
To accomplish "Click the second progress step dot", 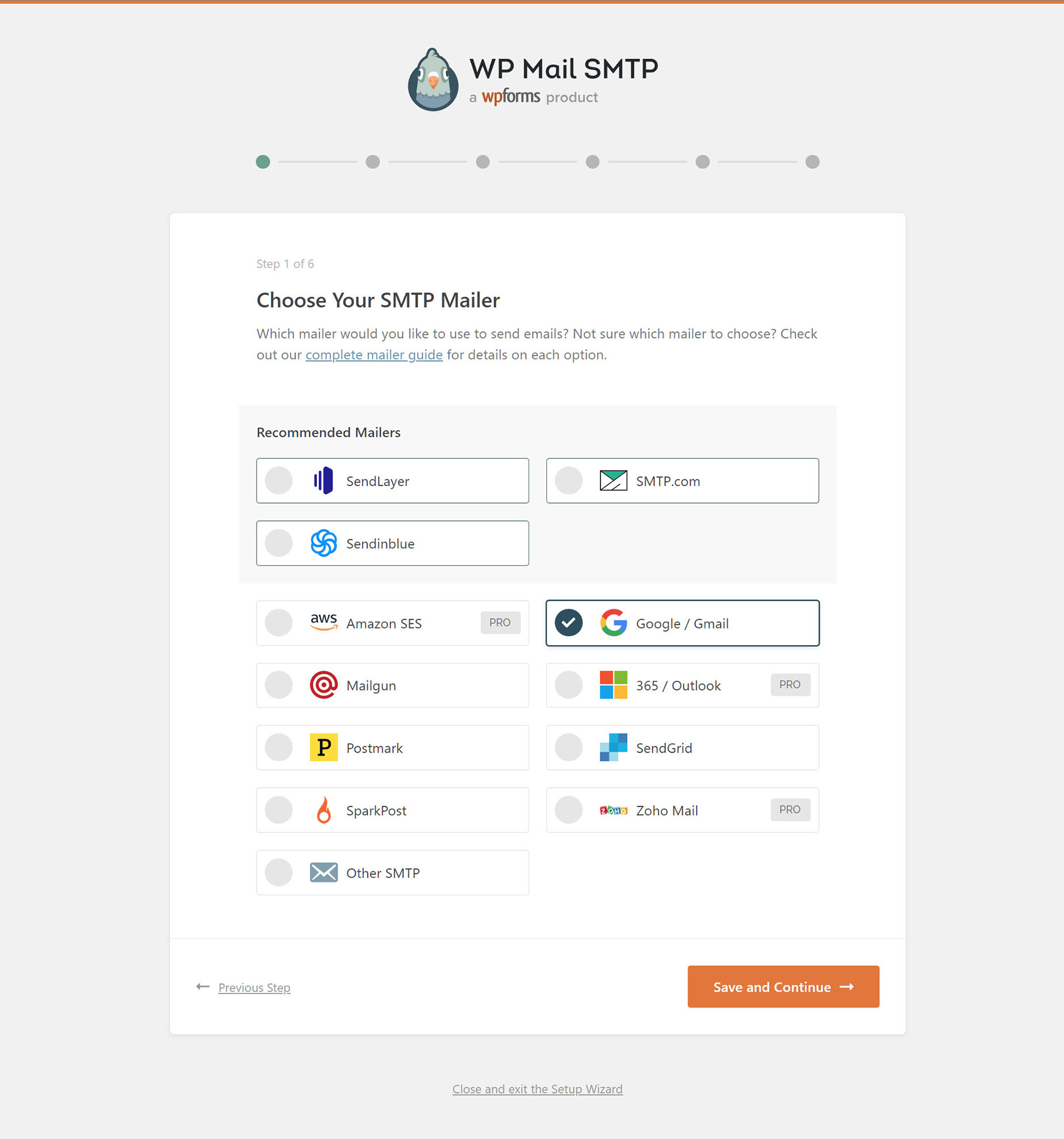I will click(373, 162).
